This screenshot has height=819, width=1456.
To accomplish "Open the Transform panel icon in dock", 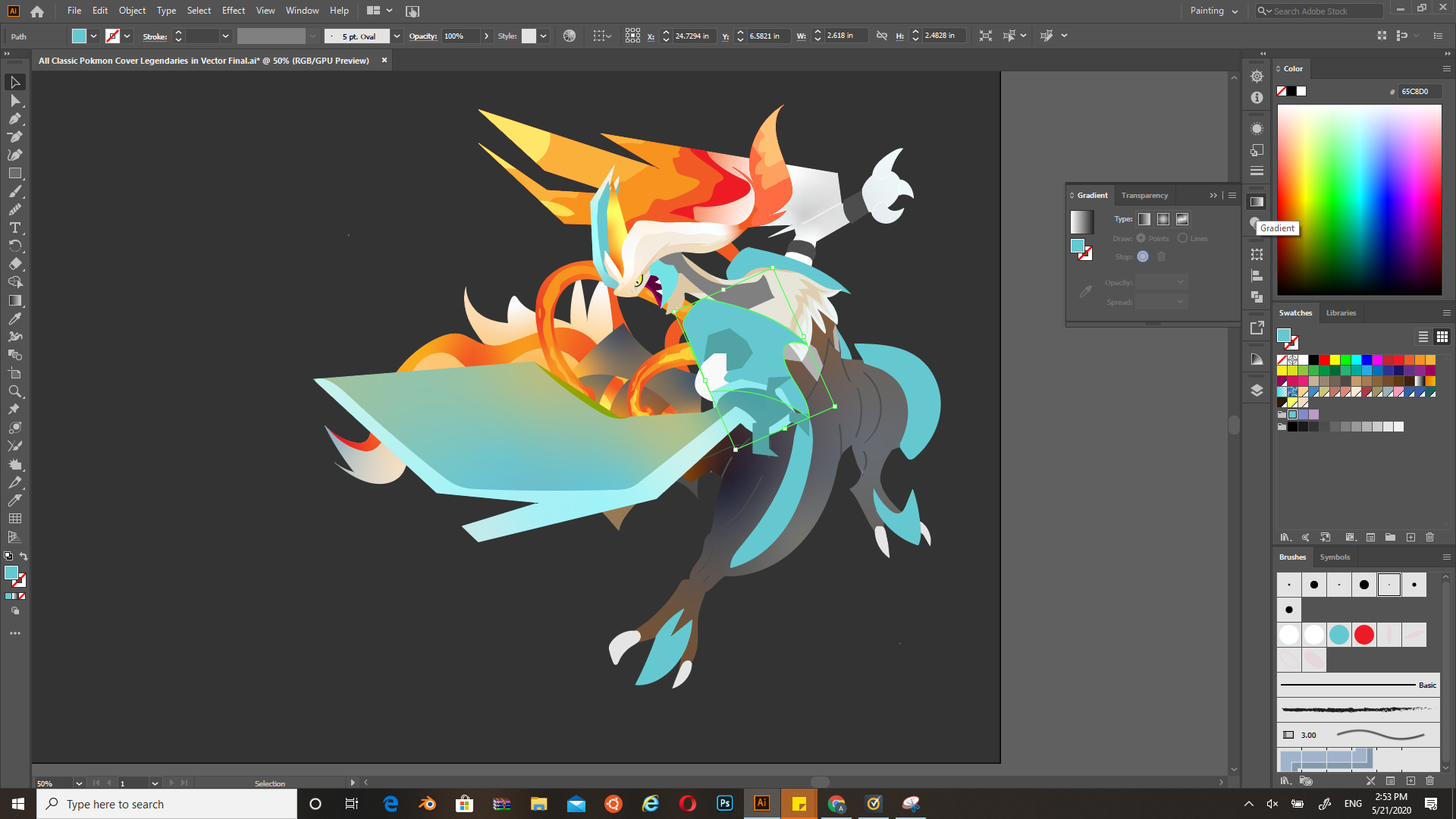I will 1257,255.
